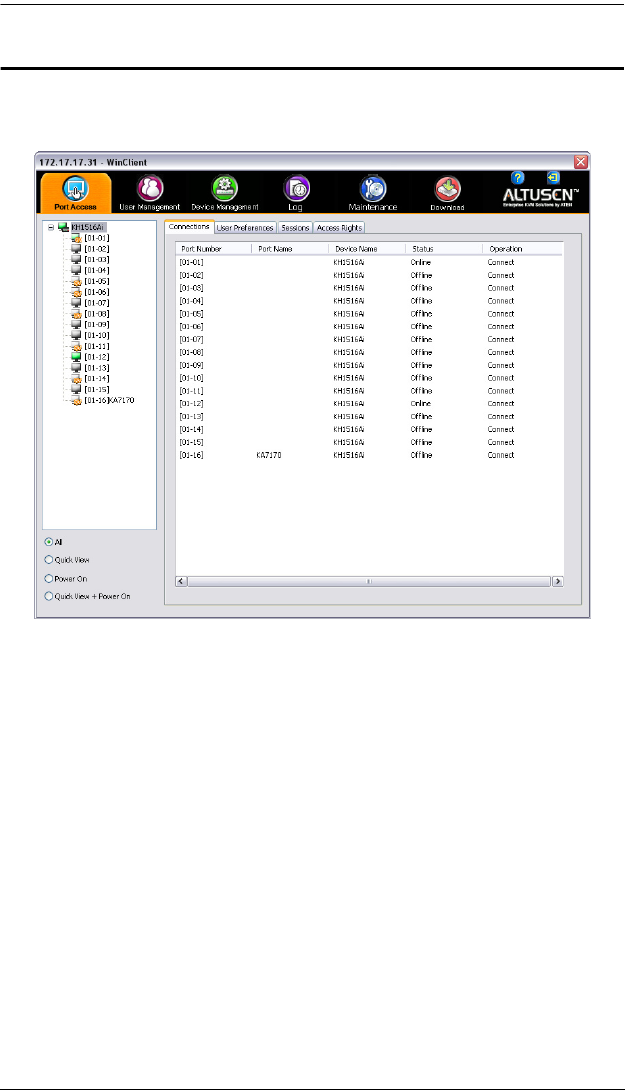This screenshot has width=625, height=1090.
Task: Click the horizontal scrollbar thumb
Action: tap(369, 581)
